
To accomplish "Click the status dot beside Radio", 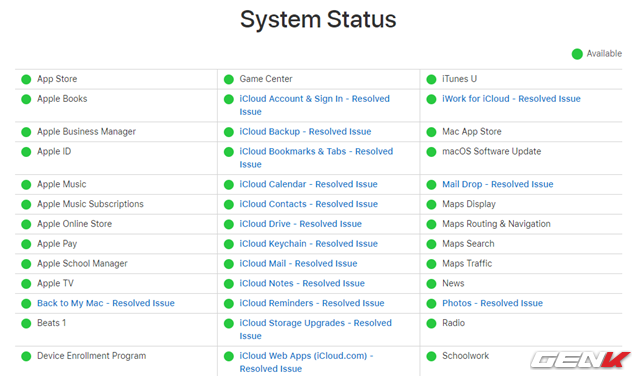I will [x=431, y=323].
